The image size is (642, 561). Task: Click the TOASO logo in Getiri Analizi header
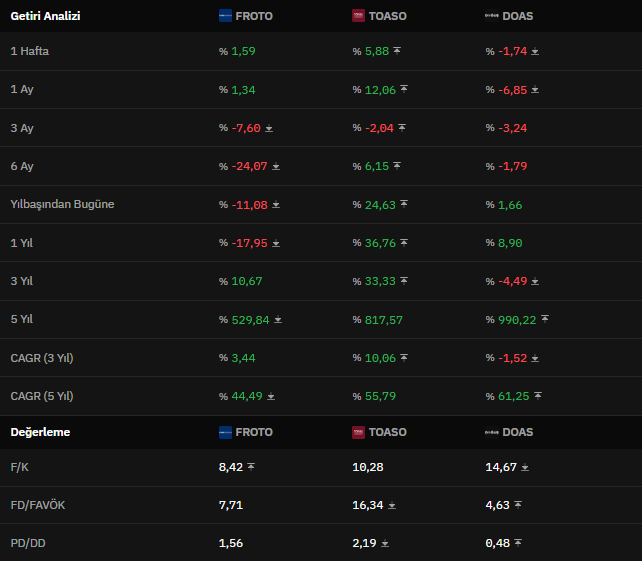(x=358, y=16)
